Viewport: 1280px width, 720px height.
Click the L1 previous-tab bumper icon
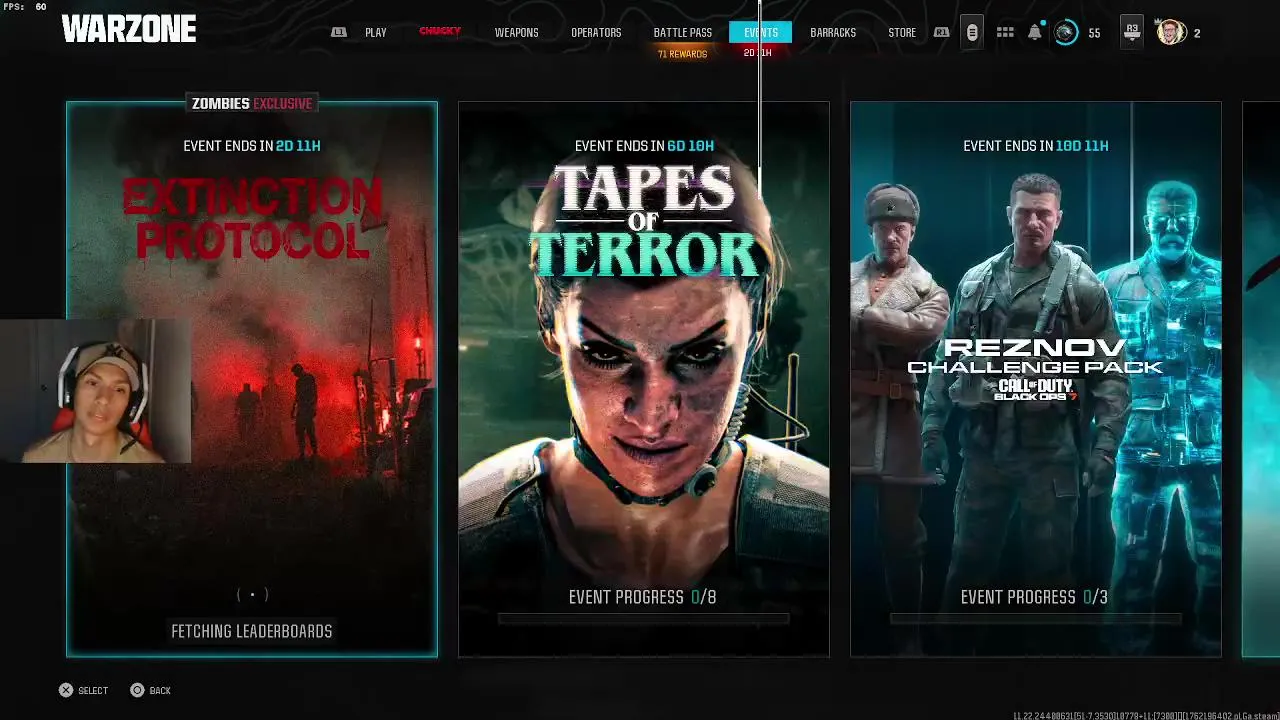pos(339,33)
